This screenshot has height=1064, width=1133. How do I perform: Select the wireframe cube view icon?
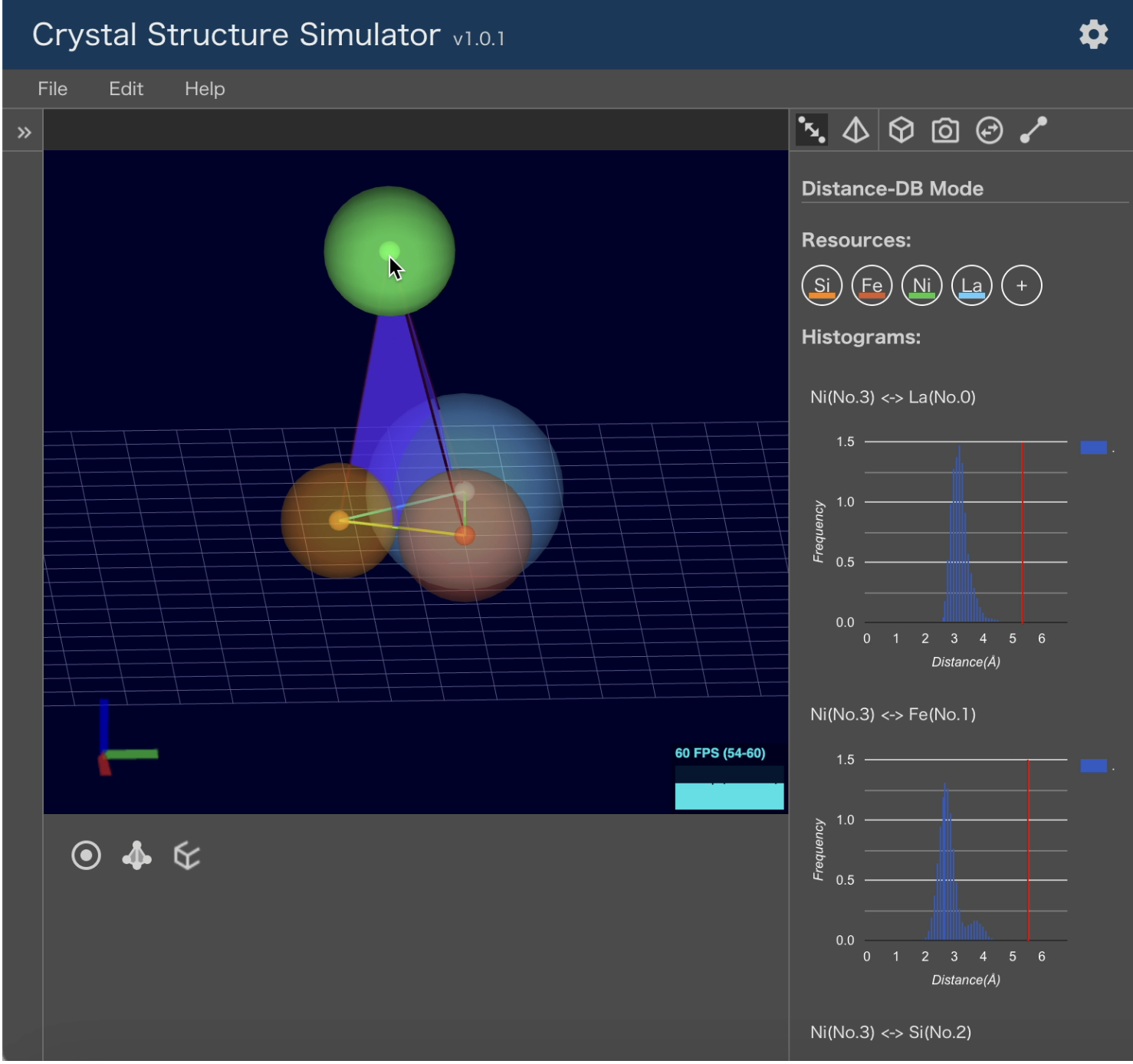(x=186, y=857)
